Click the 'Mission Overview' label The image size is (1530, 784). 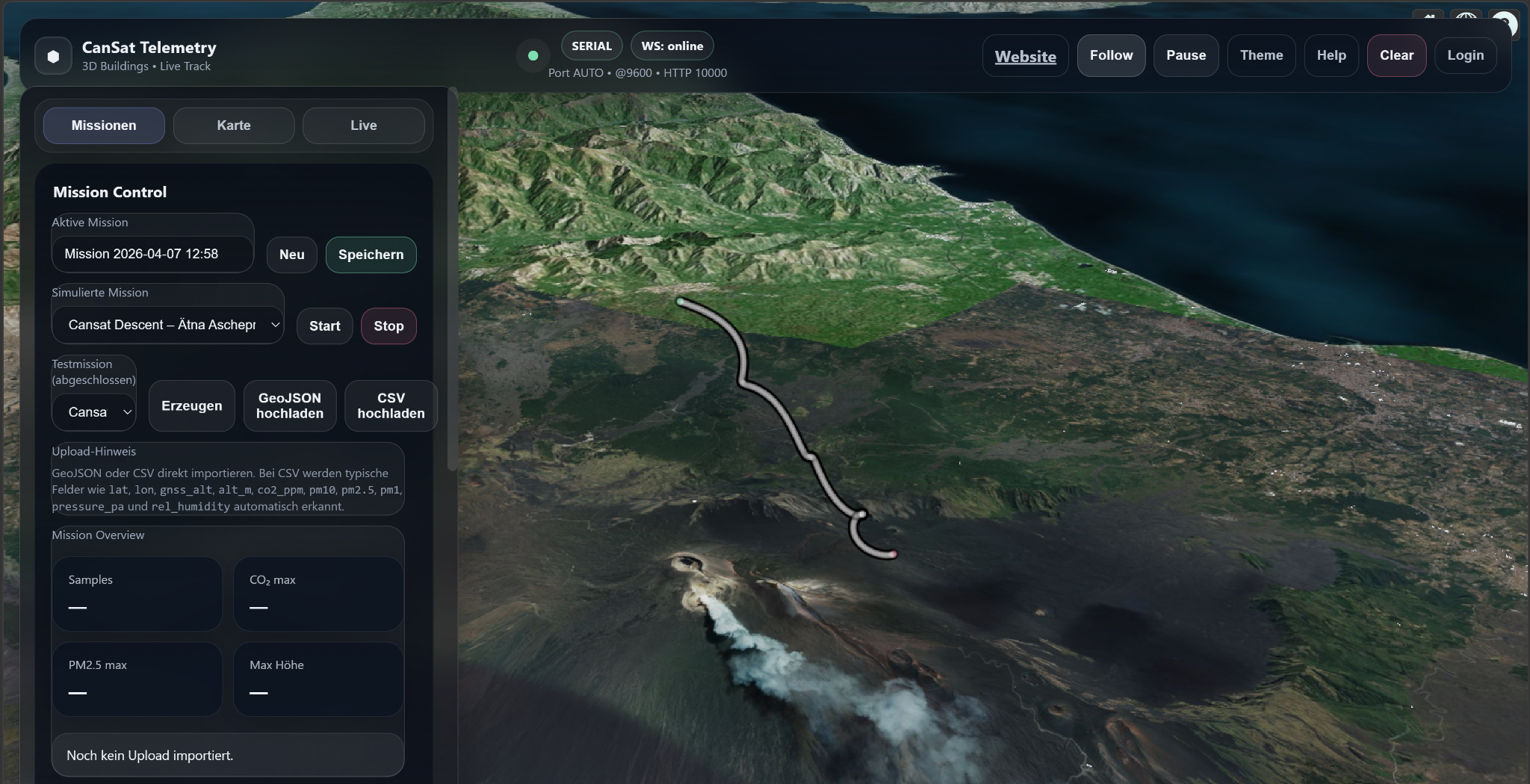pyautogui.click(x=98, y=535)
